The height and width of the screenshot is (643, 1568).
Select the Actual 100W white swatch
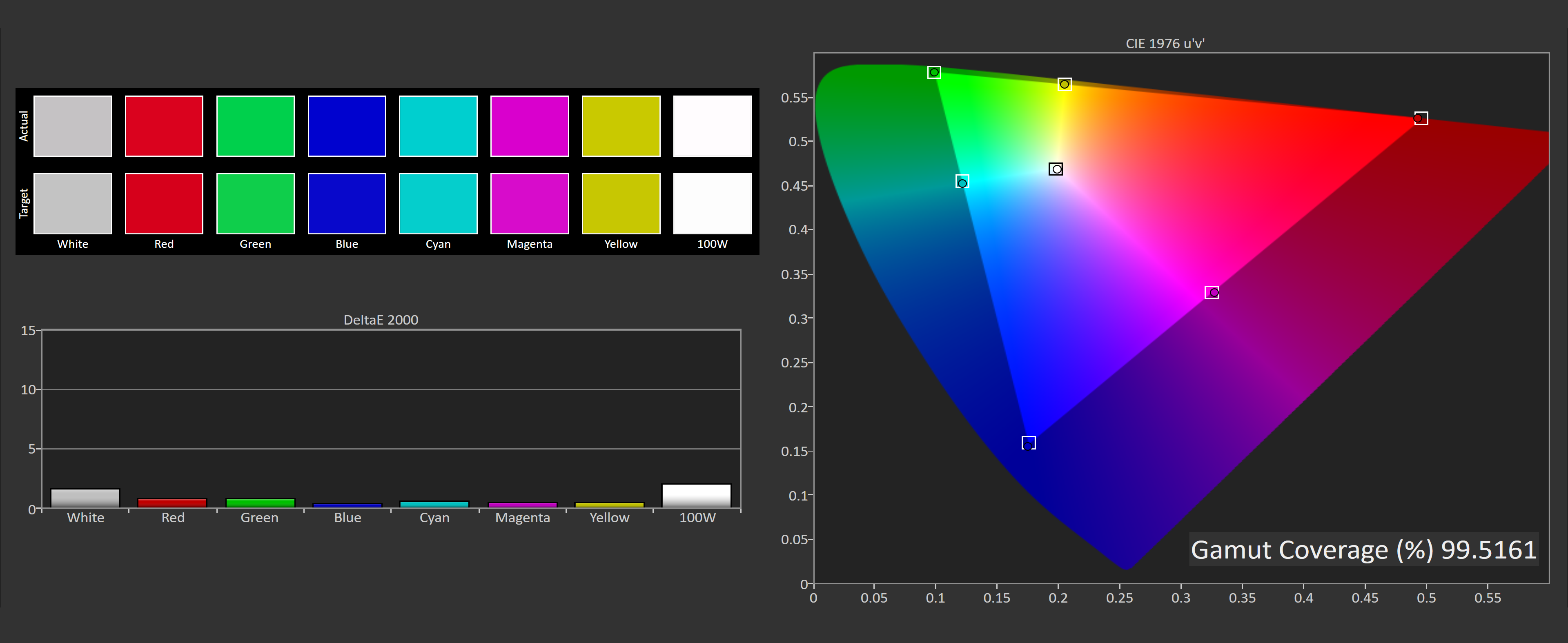(712, 126)
